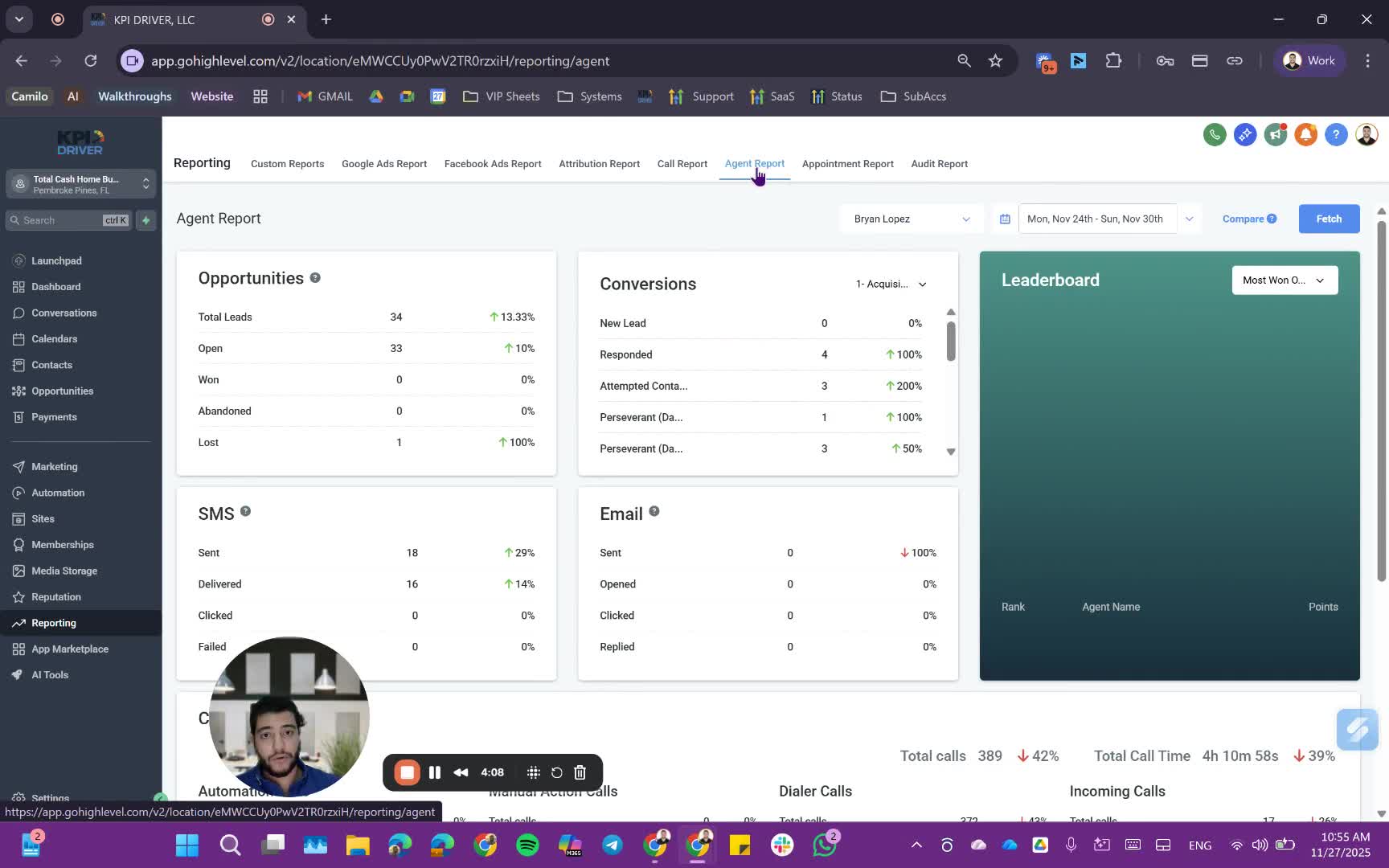The height and width of the screenshot is (868, 1389).
Task: Click the date range field Mon, Nov 24th
Action: click(1097, 219)
